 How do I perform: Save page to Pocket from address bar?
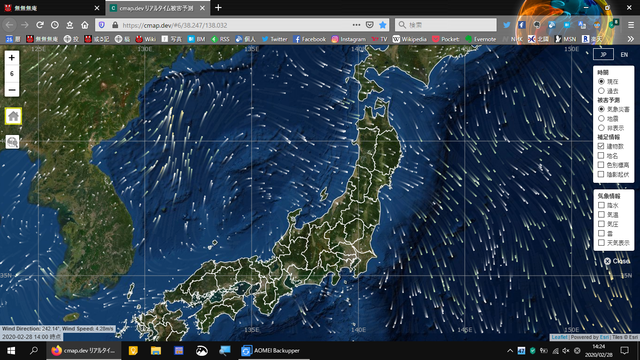coord(369,25)
